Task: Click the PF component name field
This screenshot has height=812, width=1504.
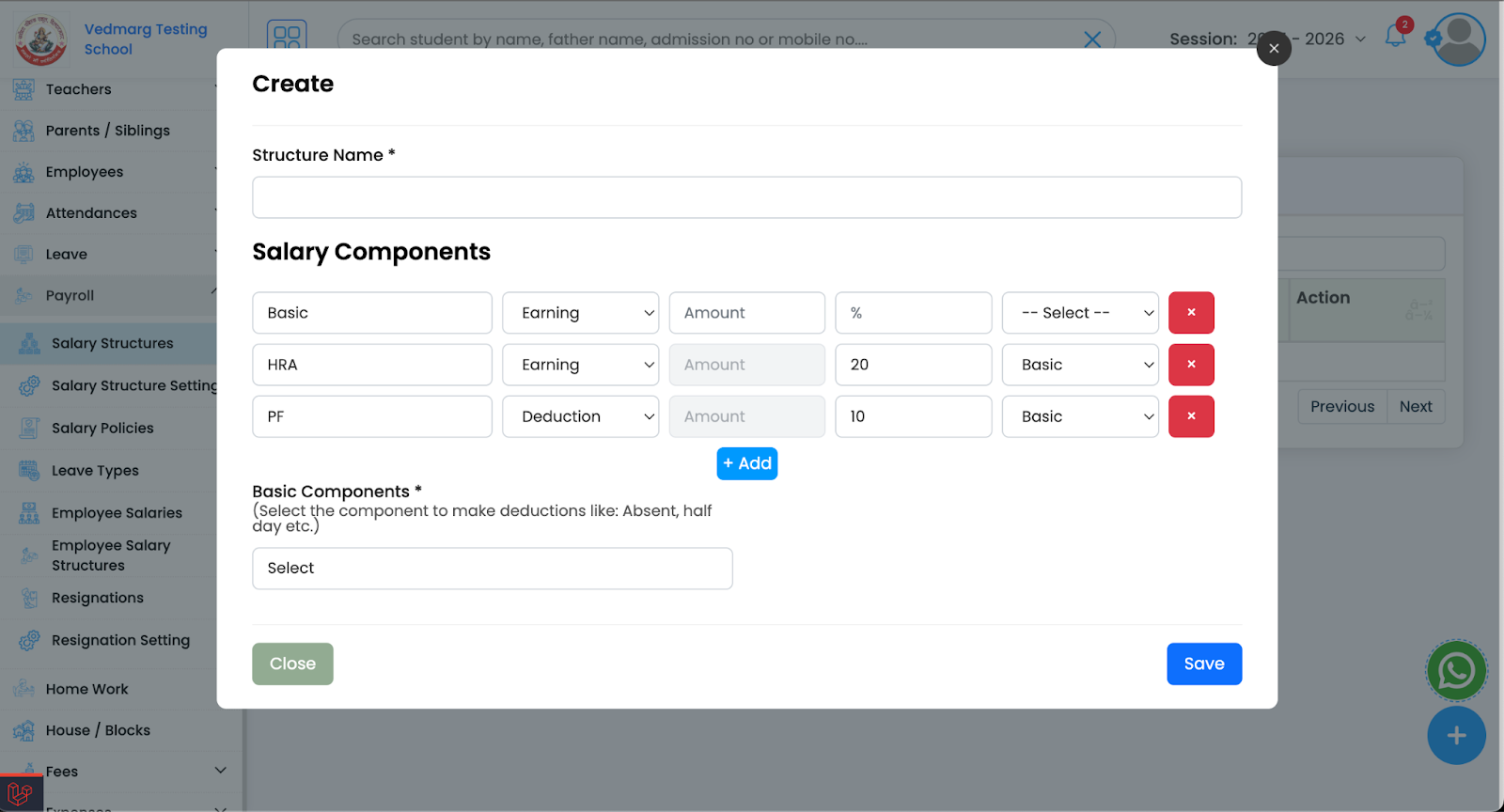Action: 372,416
